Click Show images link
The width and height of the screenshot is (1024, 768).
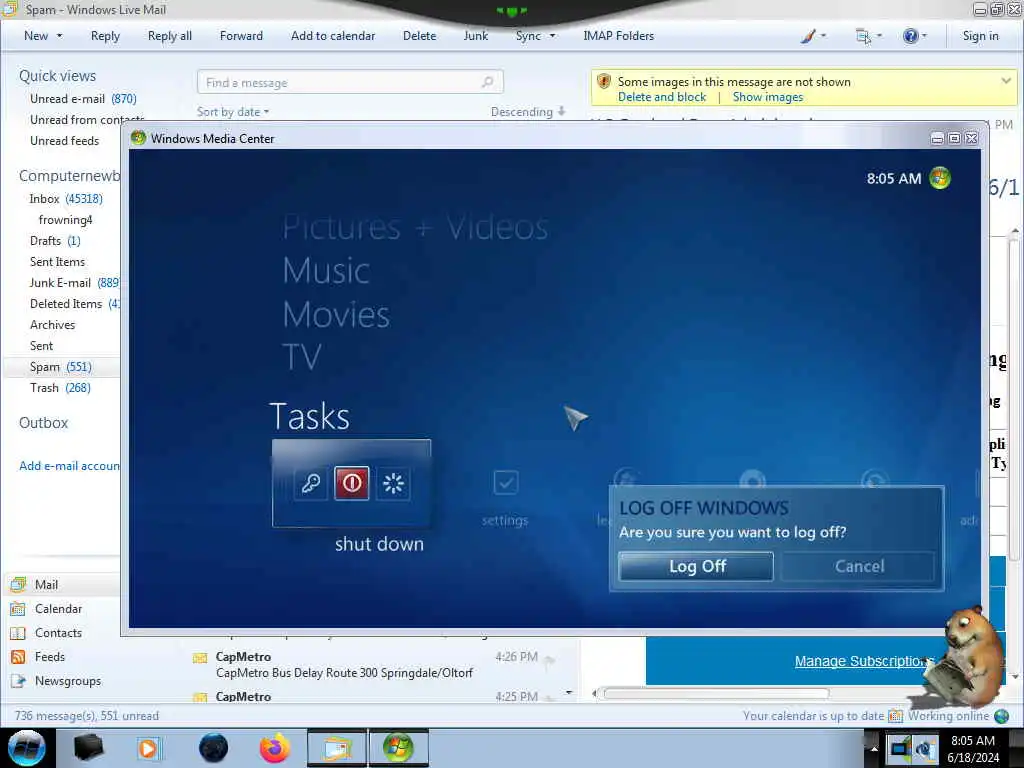click(767, 97)
